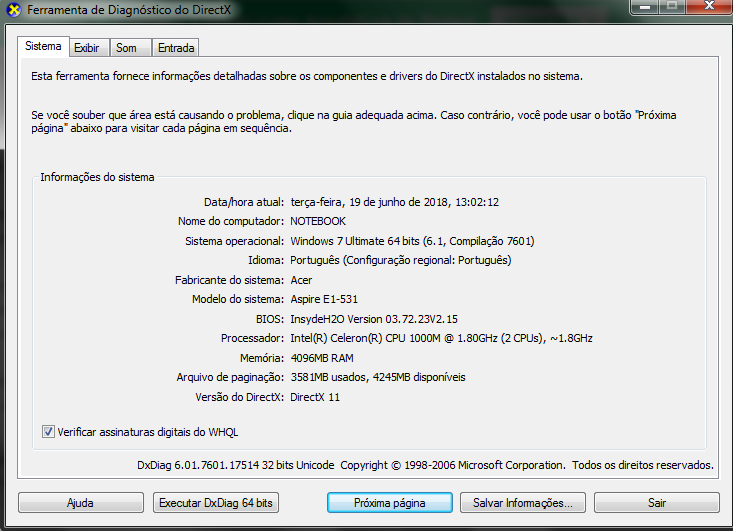Select the date value terça-feira, 19 de junho
This screenshot has height=531, width=733.
[395, 202]
